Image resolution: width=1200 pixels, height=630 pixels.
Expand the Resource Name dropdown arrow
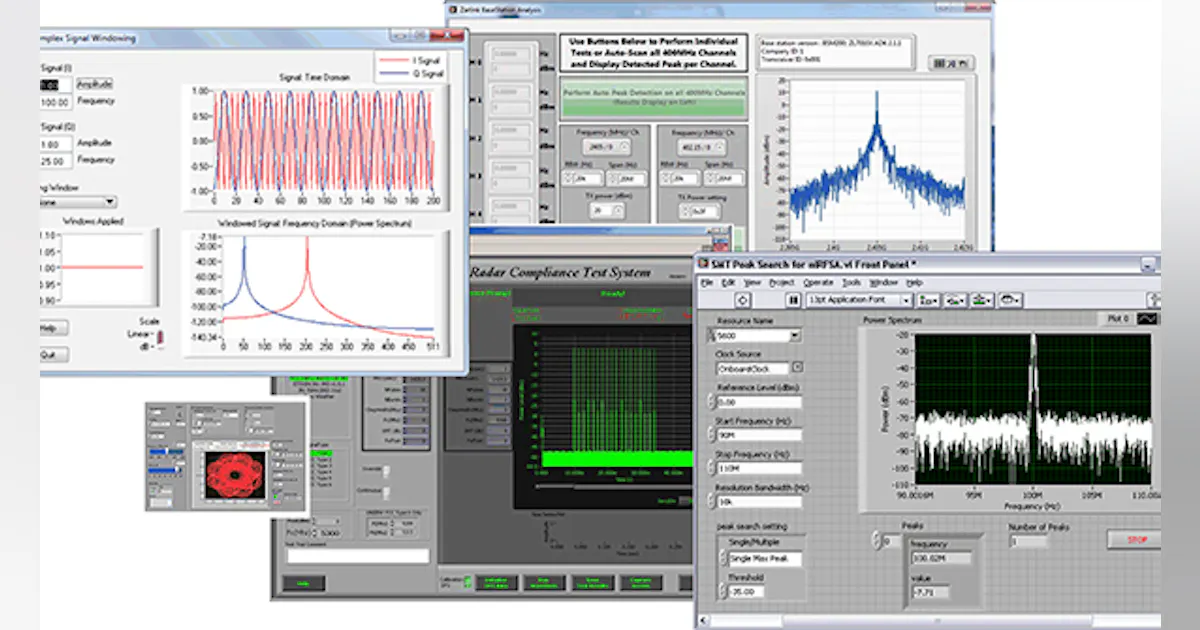tap(795, 336)
